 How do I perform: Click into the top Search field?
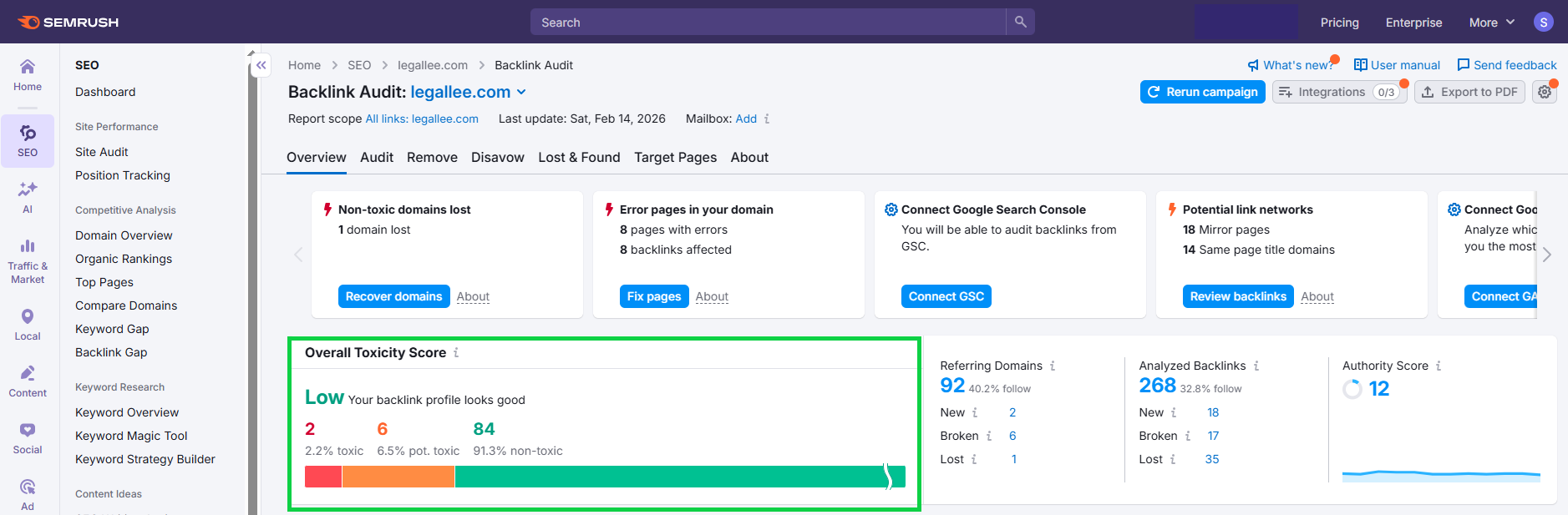pyautogui.click(x=769, y=22)
